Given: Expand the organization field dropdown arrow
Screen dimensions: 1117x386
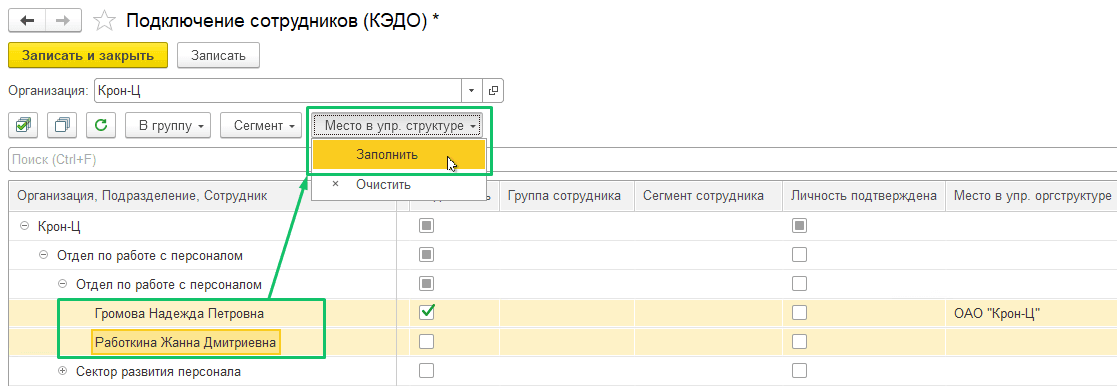Looking at the screenshot, I should point(472,91).
